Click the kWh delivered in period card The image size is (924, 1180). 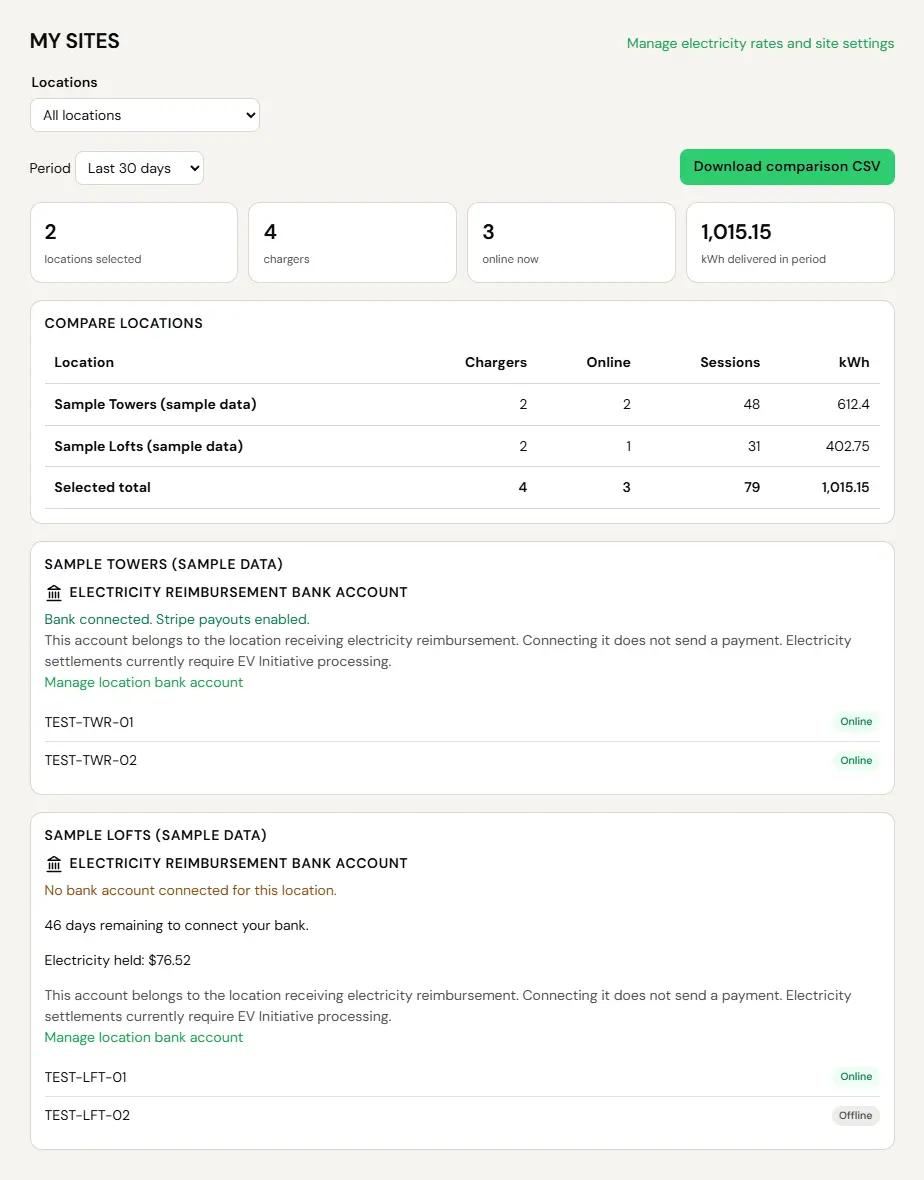790,242
